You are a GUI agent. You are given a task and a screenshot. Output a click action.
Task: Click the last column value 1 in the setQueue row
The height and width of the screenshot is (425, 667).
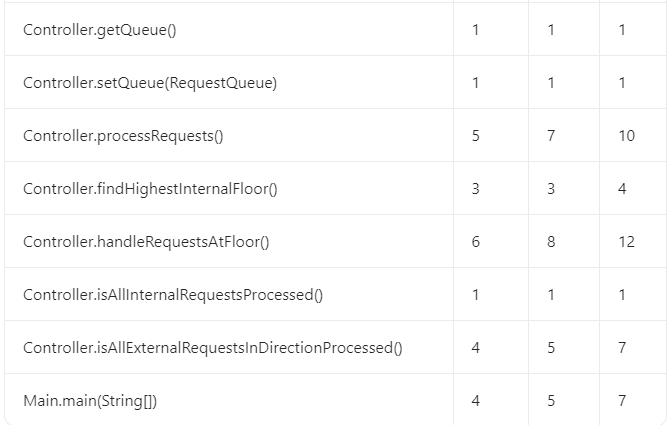[x=622, y=83]
